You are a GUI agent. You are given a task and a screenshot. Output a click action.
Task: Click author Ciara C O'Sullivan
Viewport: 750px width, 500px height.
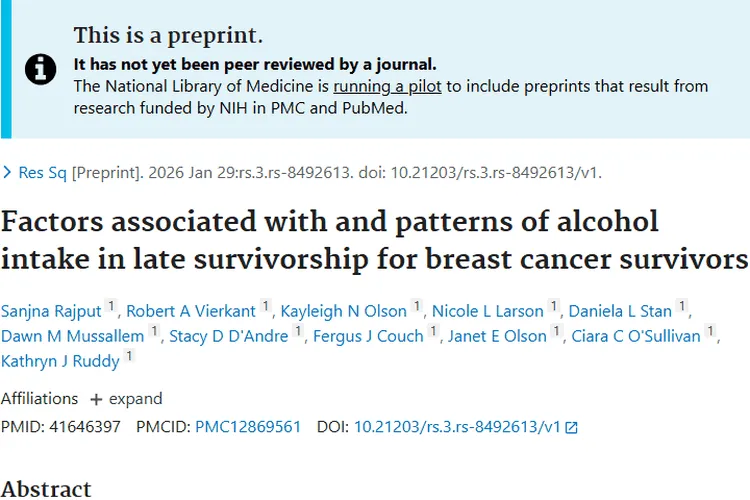tap(636, 336)
